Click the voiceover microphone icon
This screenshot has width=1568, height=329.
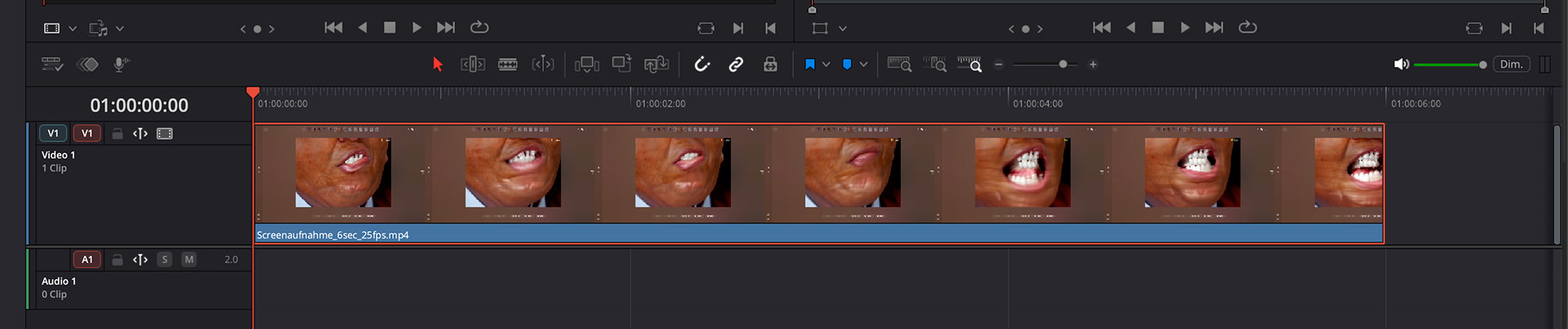(x=122, y=64)
